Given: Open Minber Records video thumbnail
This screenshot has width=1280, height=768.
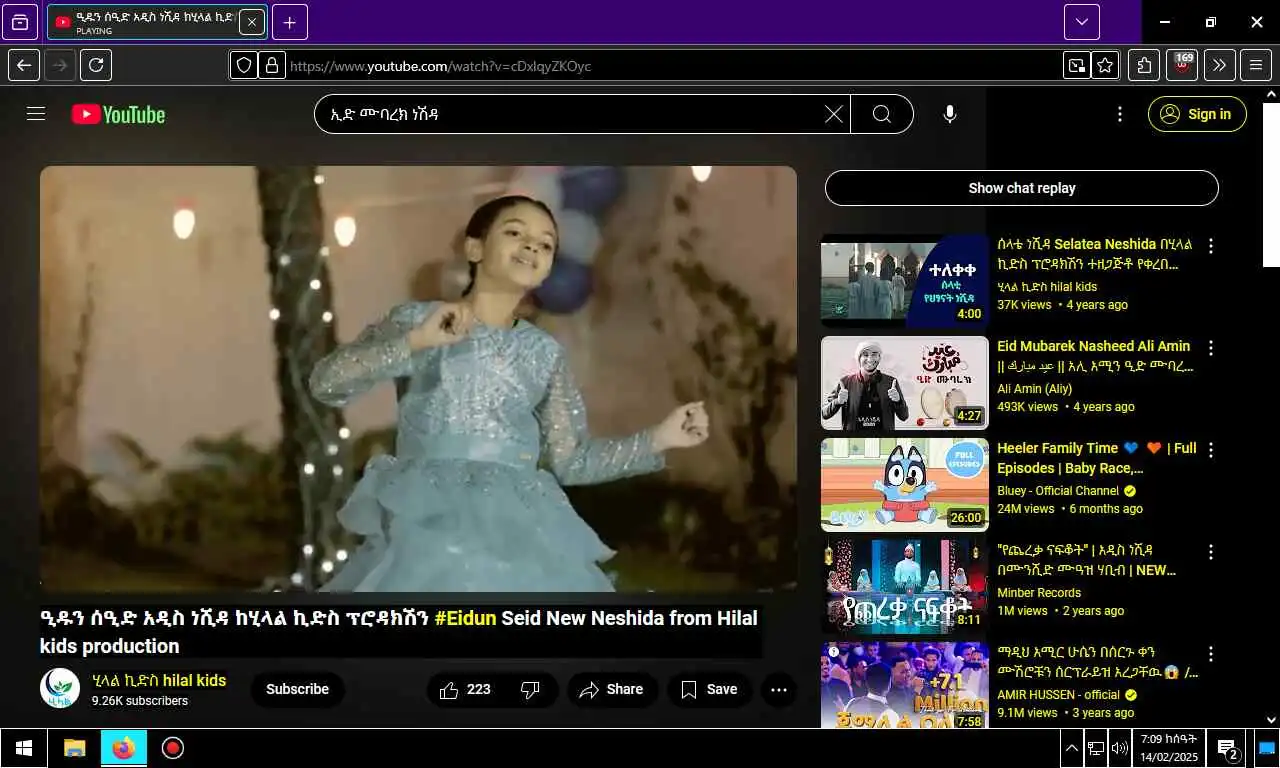Looking at the screenshot, I should 904,587.
